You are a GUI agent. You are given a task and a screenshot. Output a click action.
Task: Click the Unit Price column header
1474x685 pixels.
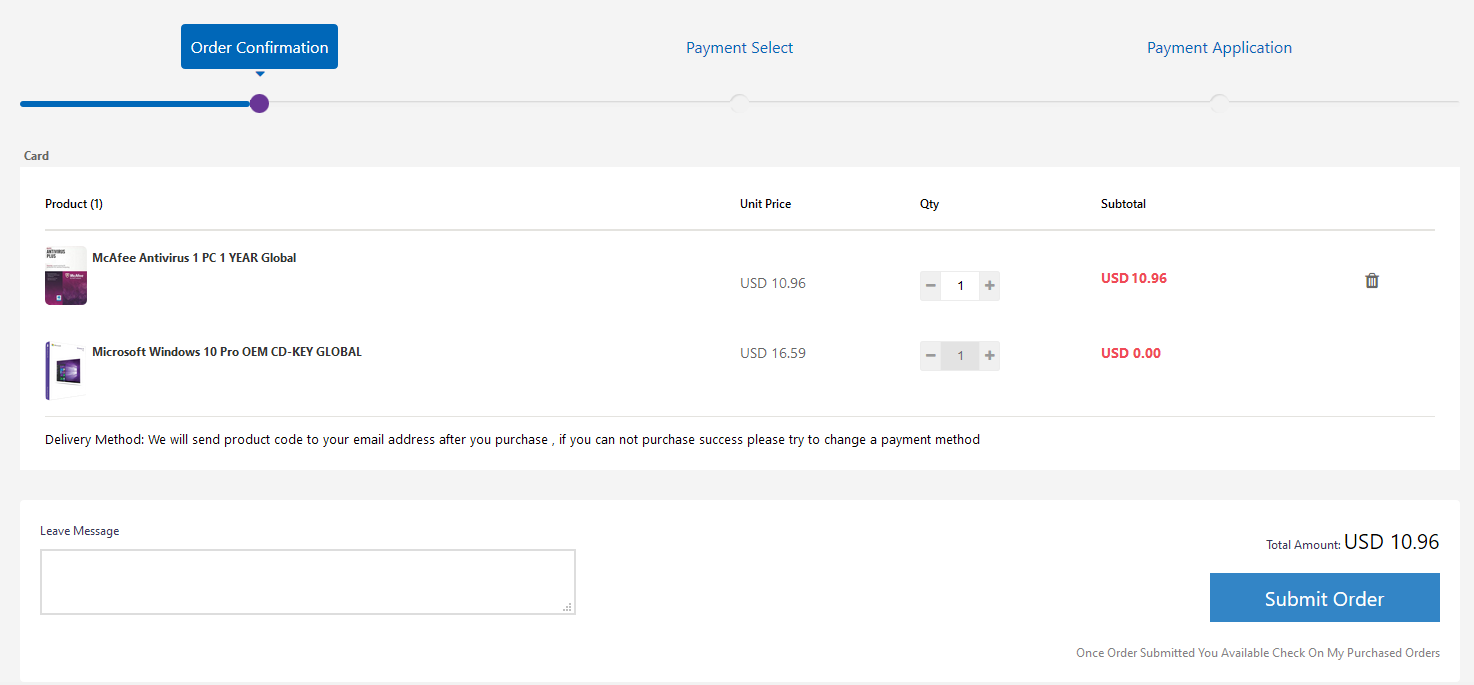765,204
